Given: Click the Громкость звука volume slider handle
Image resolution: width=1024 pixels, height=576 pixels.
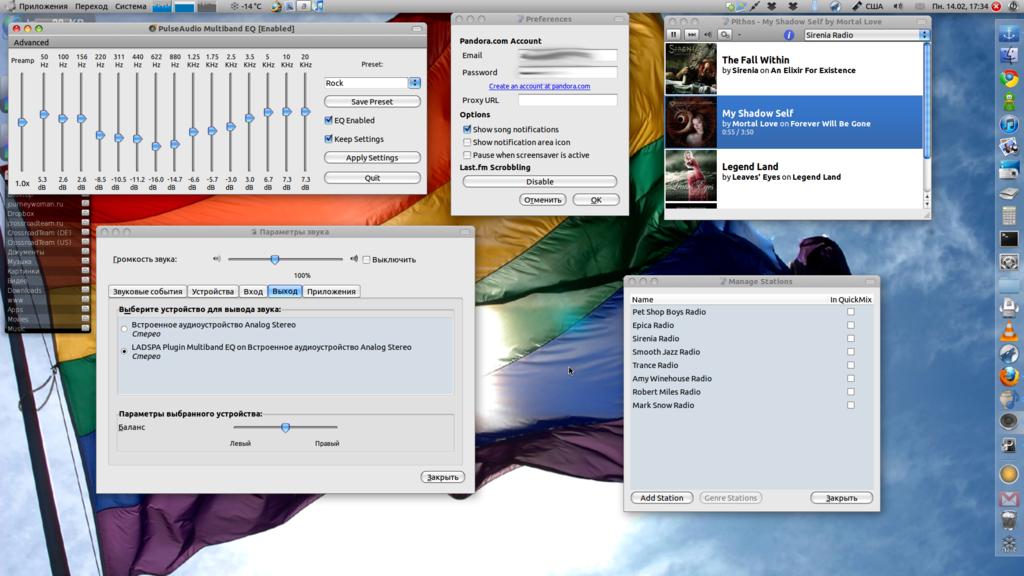Looking at the screenshot, I should pos(275,259).
